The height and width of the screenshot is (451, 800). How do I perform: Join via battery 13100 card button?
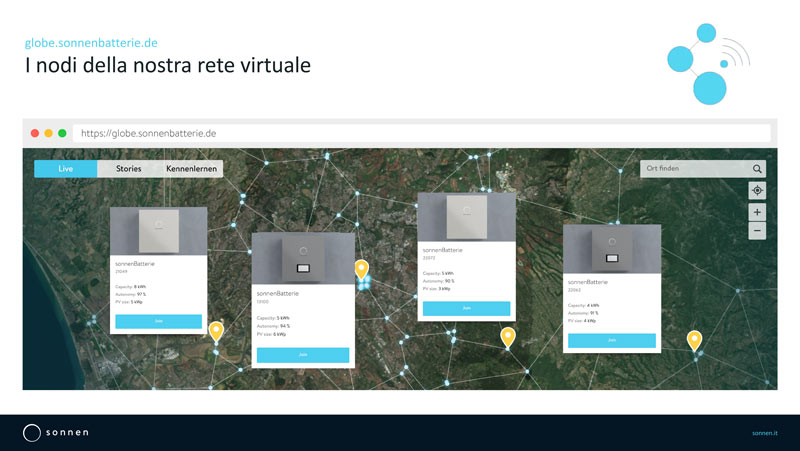303,355
